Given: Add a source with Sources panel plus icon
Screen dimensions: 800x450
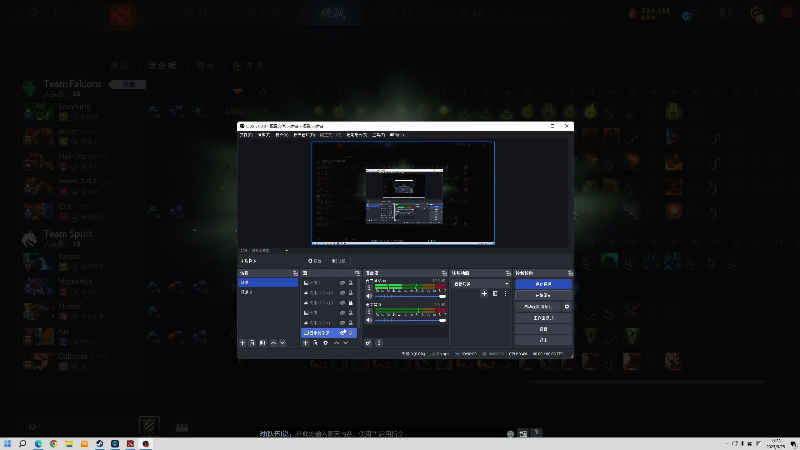Looking at the screenshot, I should pos(306,343).
